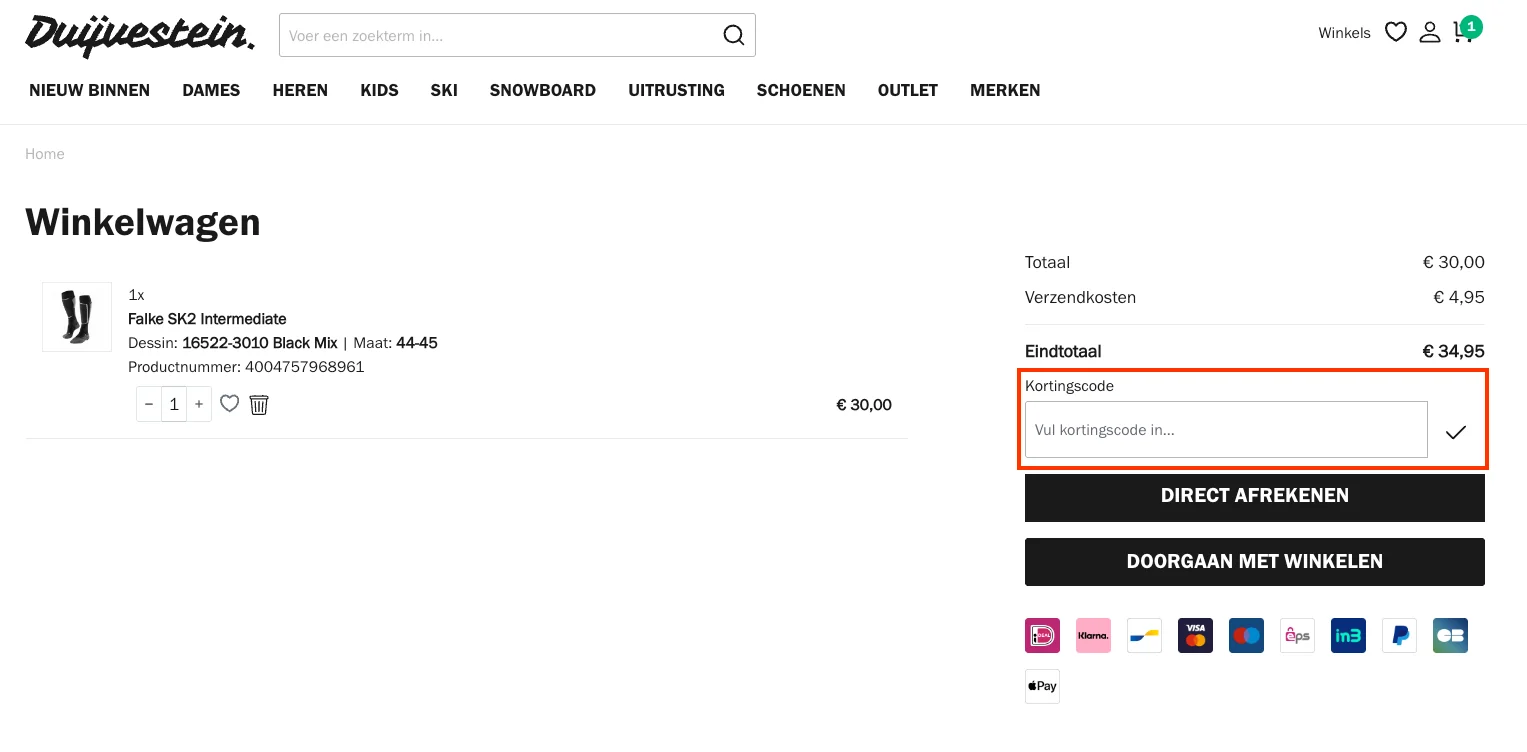Click the Home breadcrumb link

click(x=45, y=154)
